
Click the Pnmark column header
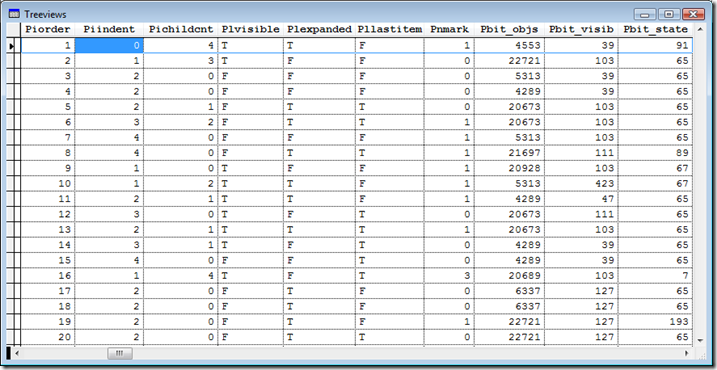pyautogui.click(x=449, y=30)
